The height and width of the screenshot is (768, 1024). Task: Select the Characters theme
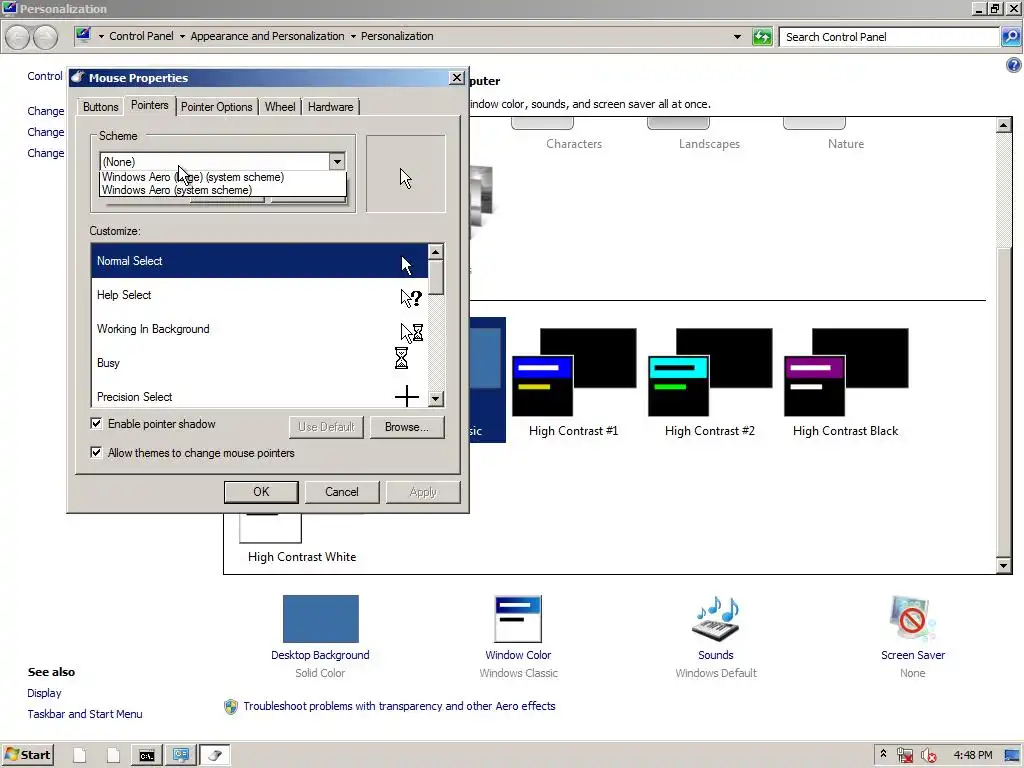point(574,134)
